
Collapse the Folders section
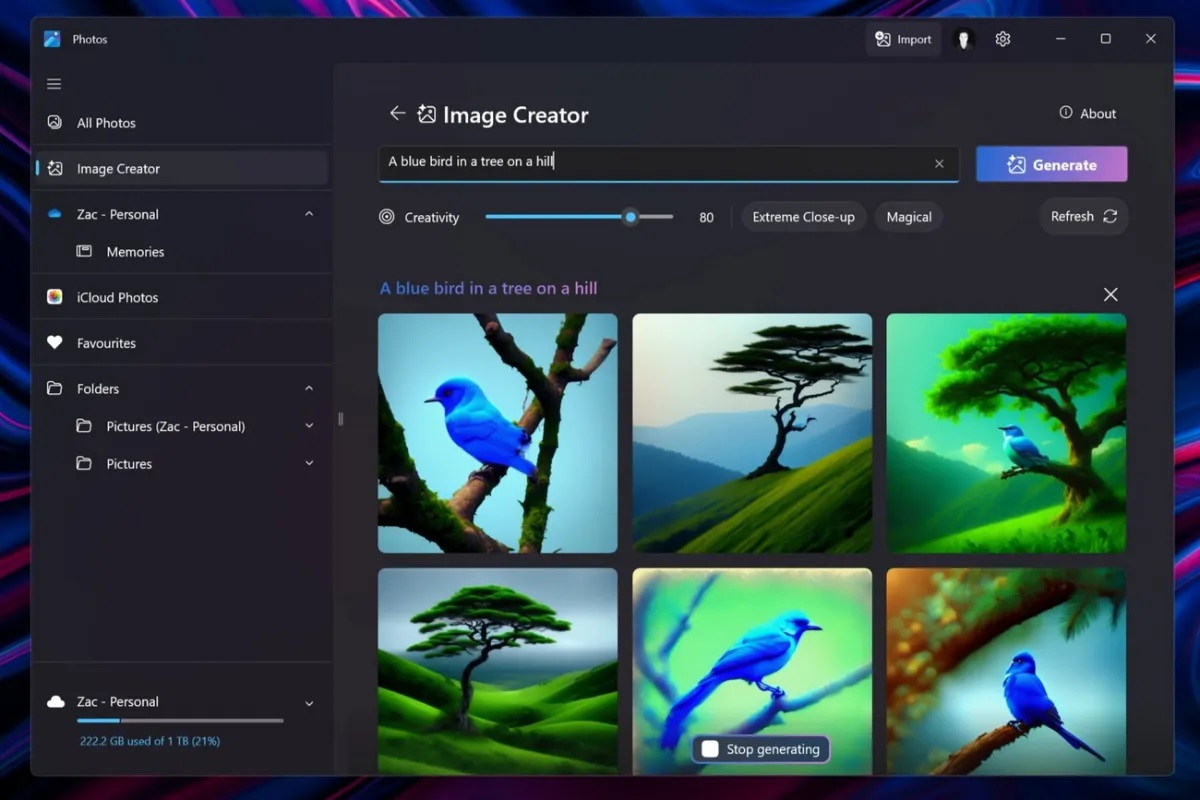click(x=309, y=388)
